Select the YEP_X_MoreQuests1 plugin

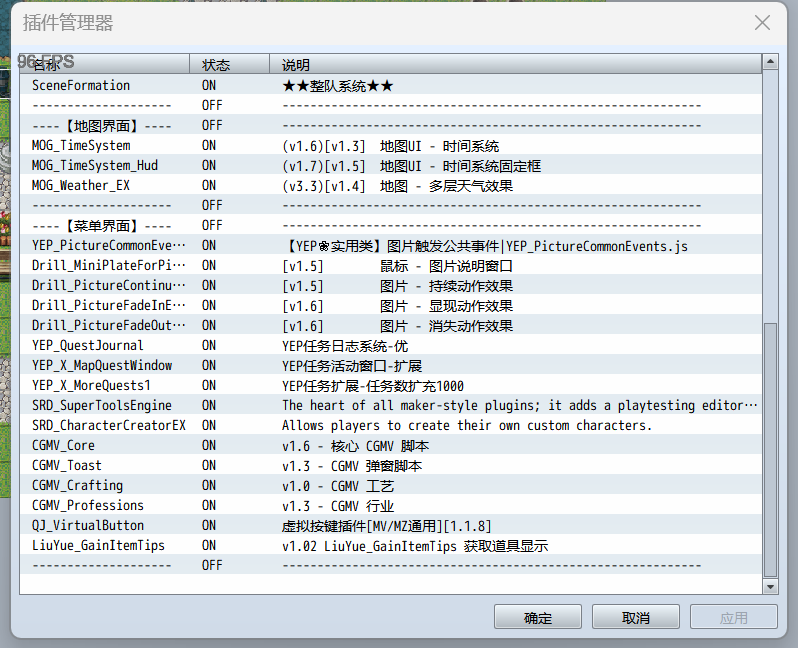click(391, 385)
